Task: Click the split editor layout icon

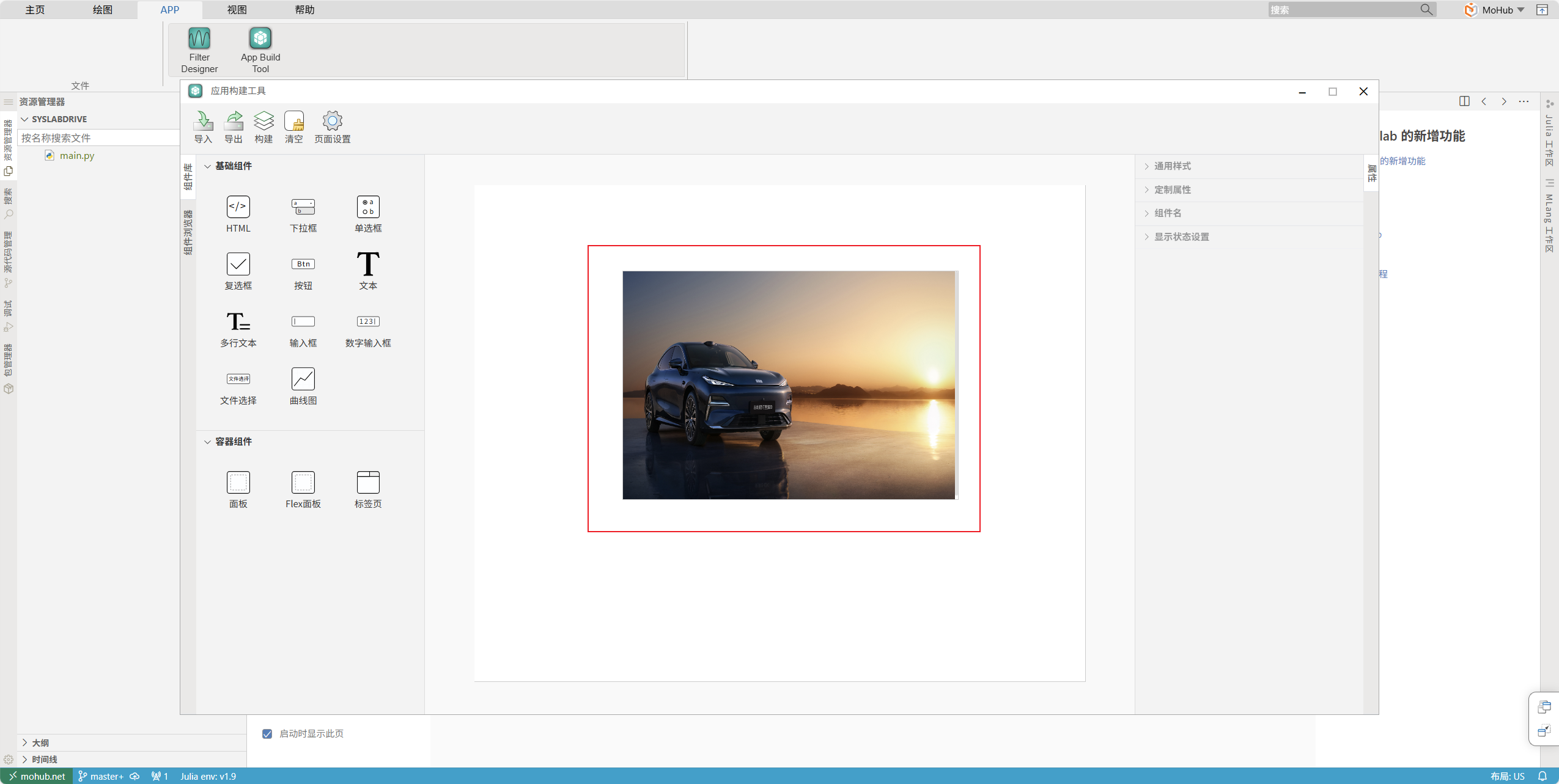Action: (1464, 101)
